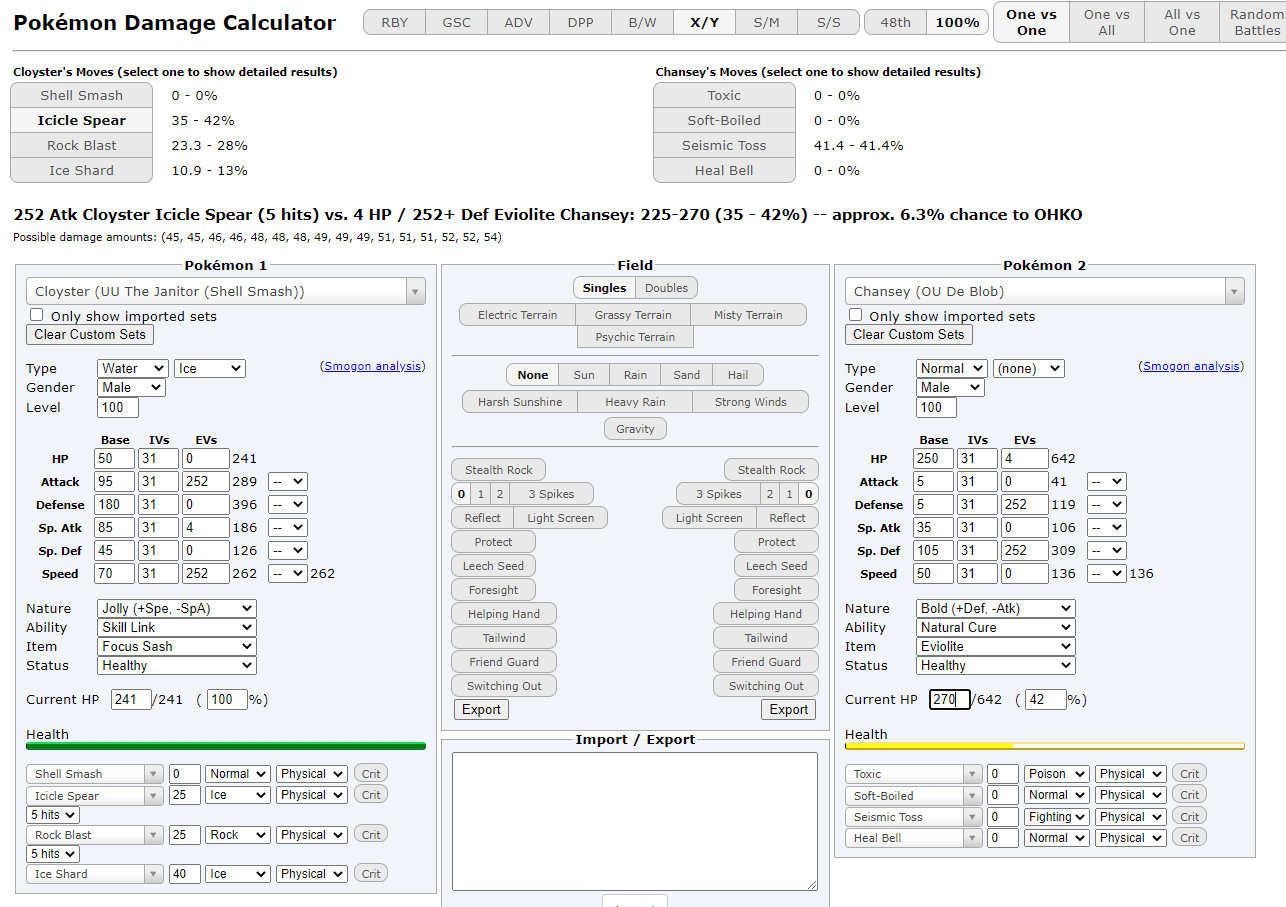Enable Strong Winds weather
This screenshot has height=907, width=1286.
point(750,402)
